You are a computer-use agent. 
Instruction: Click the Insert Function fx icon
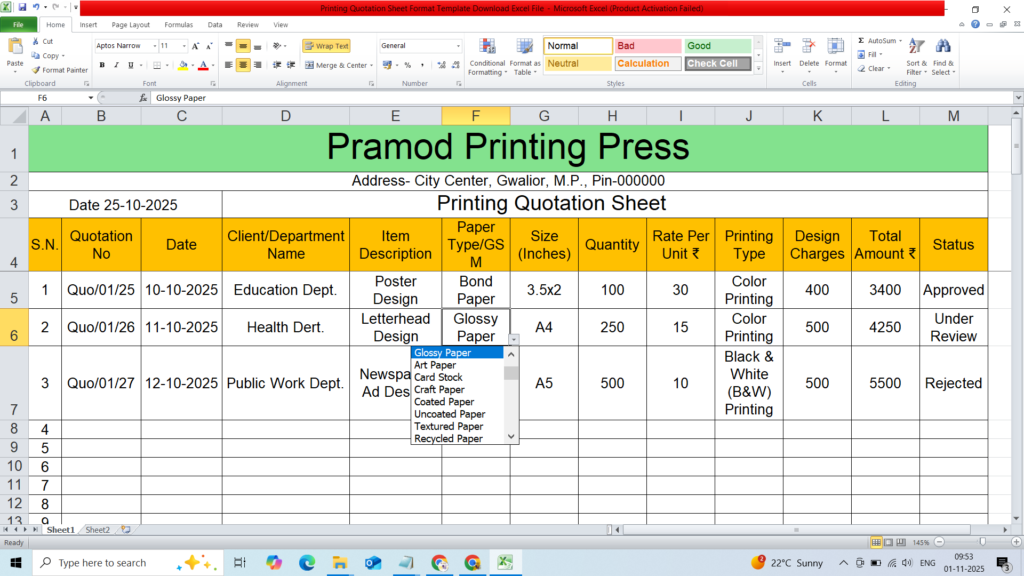tap(143, 99)
